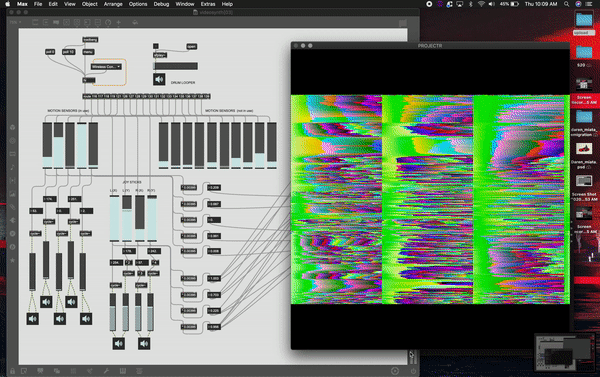
Task: Click the circular target icon at bottom right of patcher
Action: click(x=395, y=371)
